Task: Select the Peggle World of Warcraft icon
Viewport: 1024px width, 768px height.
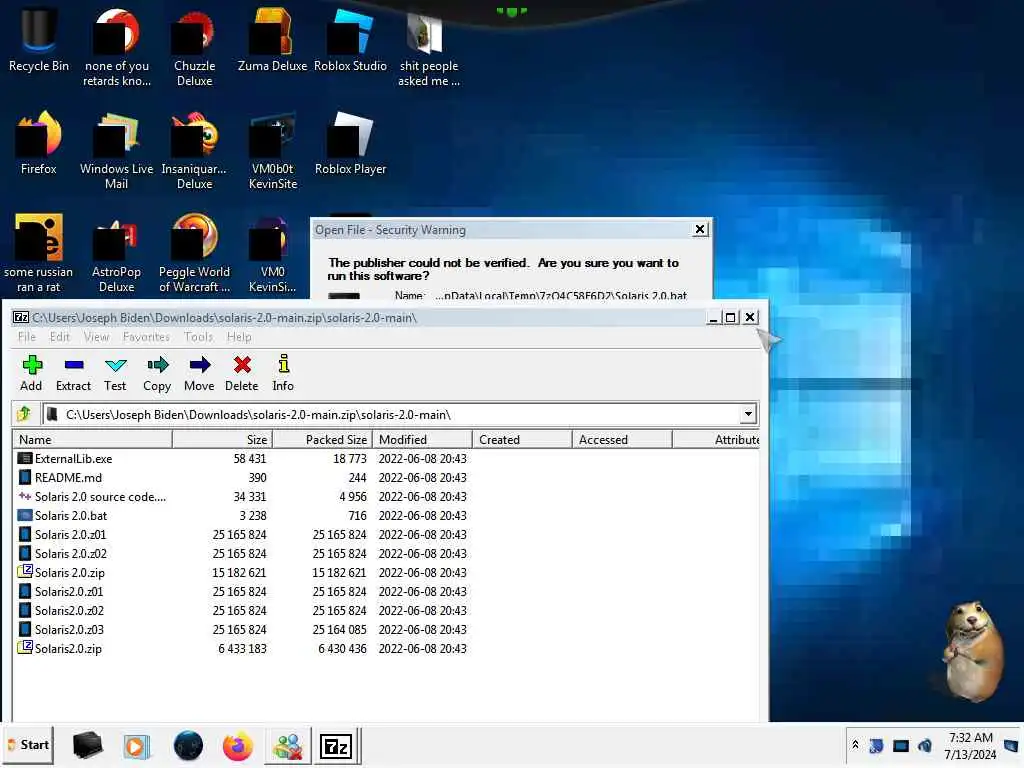Action: 194,253
